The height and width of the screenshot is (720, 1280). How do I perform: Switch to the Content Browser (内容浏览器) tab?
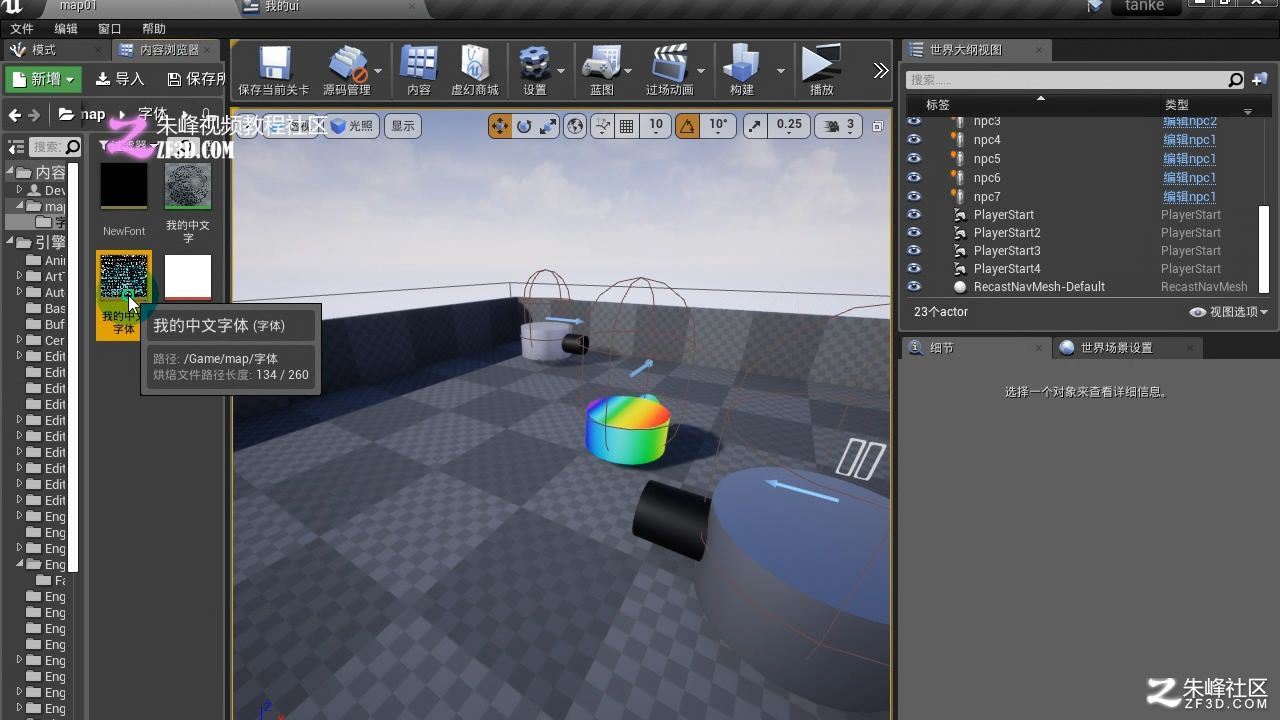point(168,50)
